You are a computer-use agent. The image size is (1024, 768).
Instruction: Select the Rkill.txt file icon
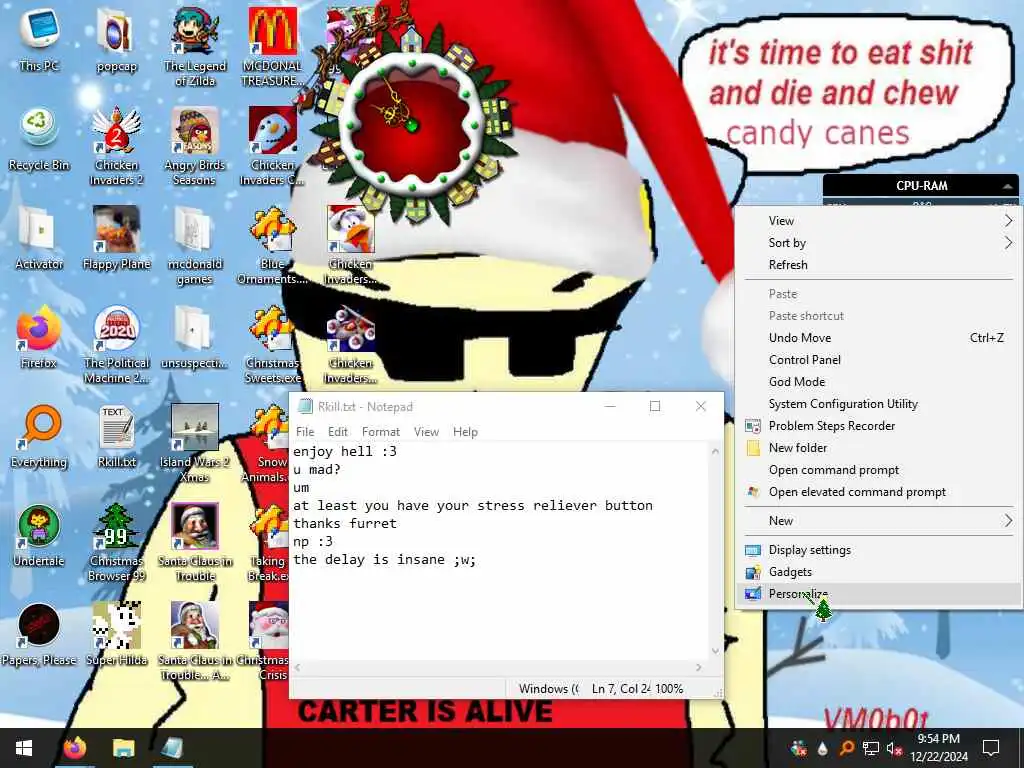116,436
